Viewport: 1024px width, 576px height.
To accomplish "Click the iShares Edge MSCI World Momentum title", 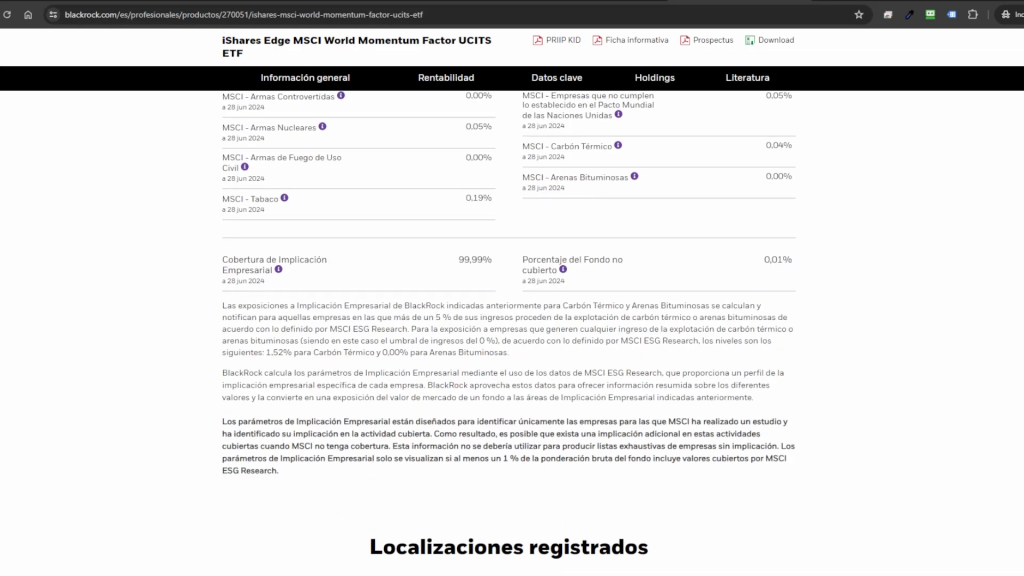I will point(357,47).
